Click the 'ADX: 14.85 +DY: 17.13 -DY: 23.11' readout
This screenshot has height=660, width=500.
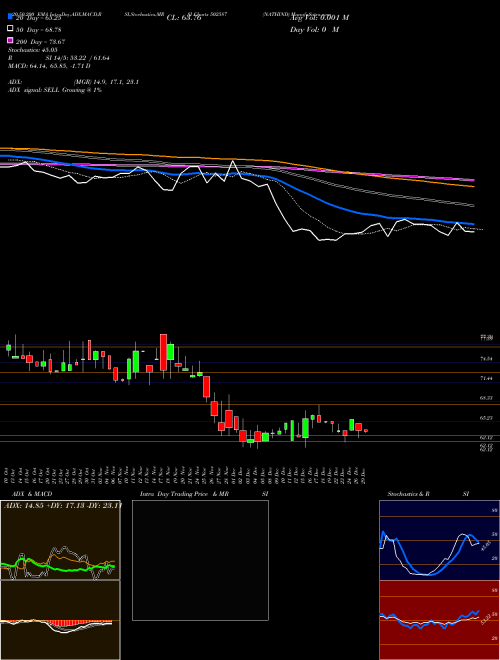coord(63,505)
